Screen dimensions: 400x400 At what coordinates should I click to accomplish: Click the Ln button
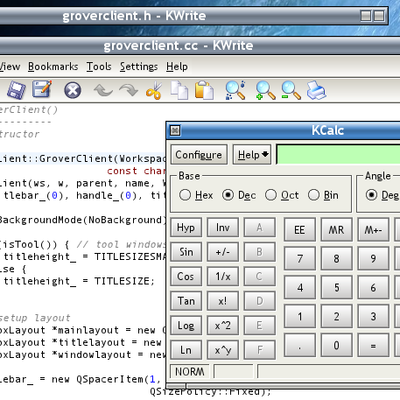[x=186, y=350]
